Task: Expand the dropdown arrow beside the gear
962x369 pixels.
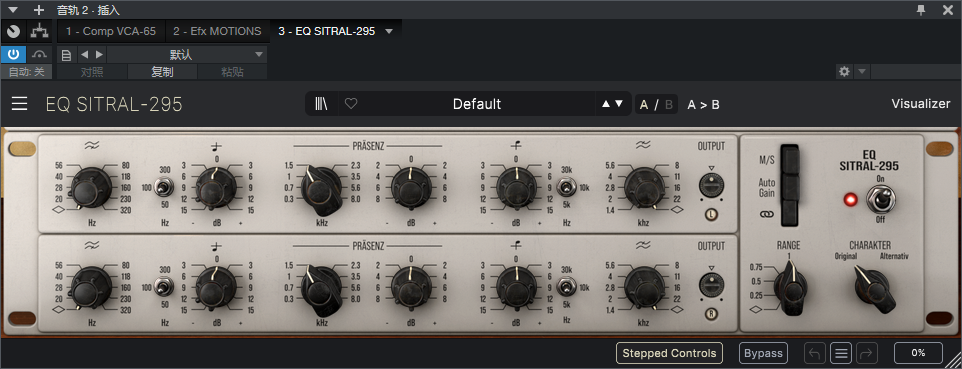Action: (862, 72)
